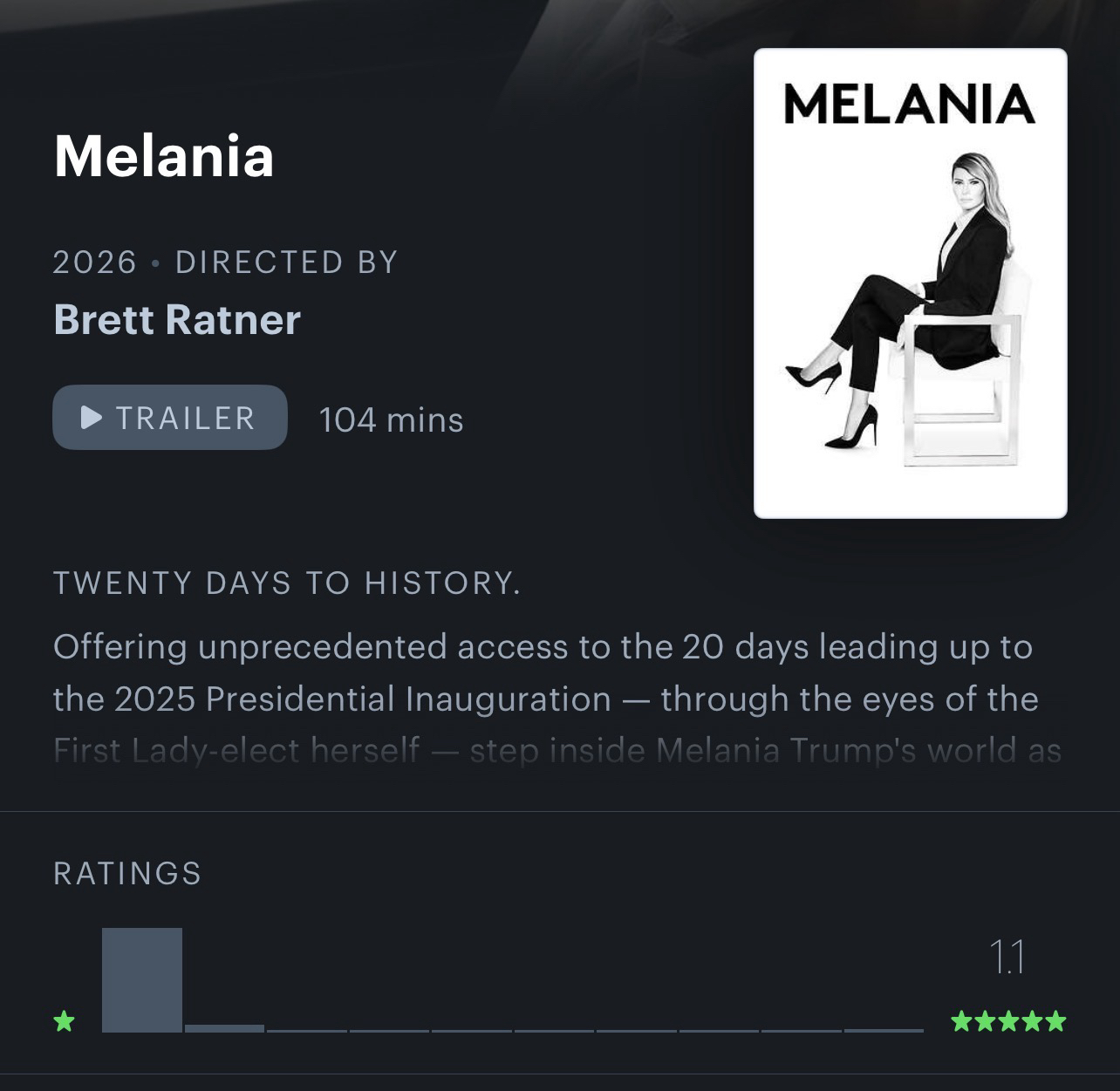Click the 1.1 average rating
1120x1091 pixels.
pos(1007,957)
